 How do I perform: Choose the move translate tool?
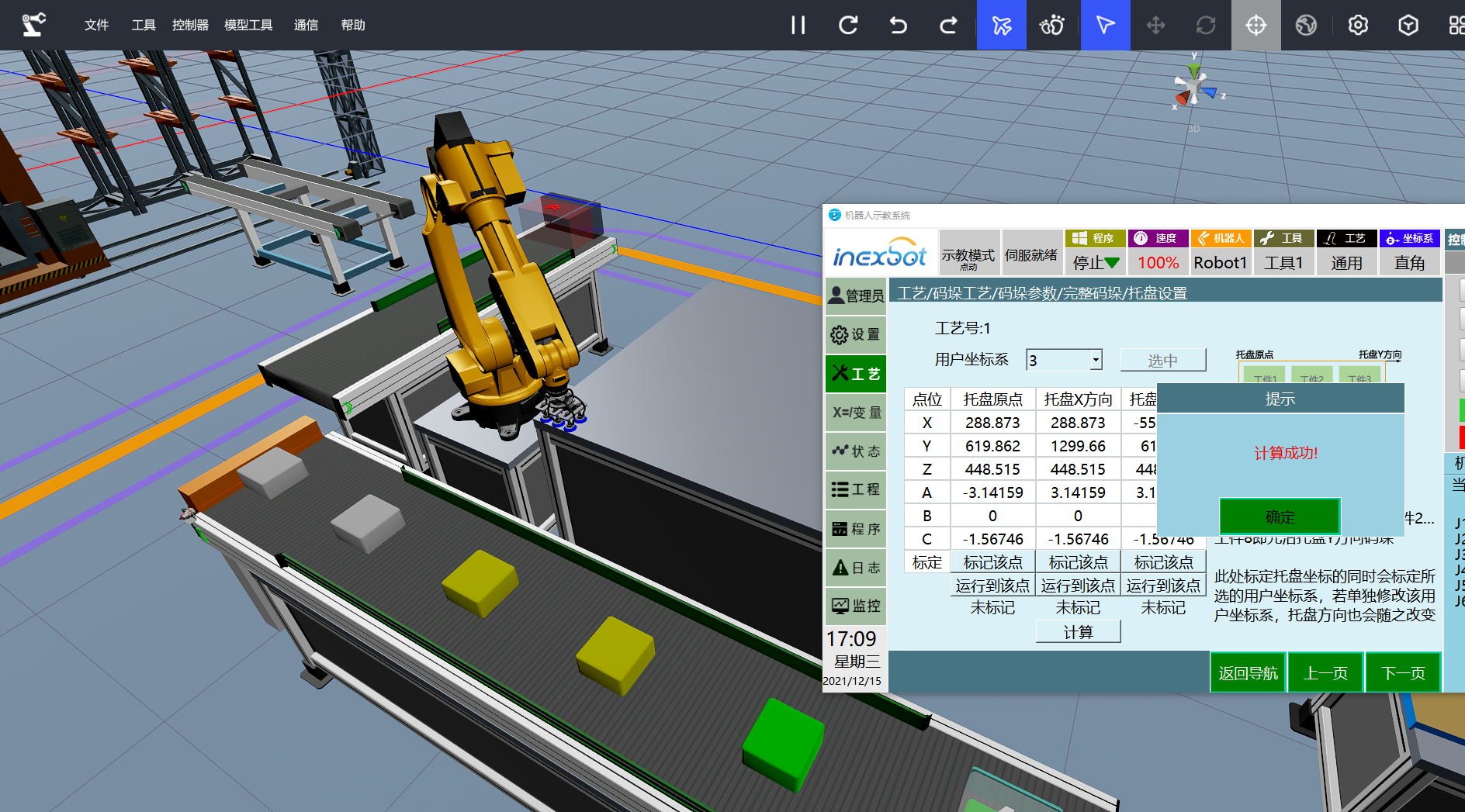click(1156, 25)
